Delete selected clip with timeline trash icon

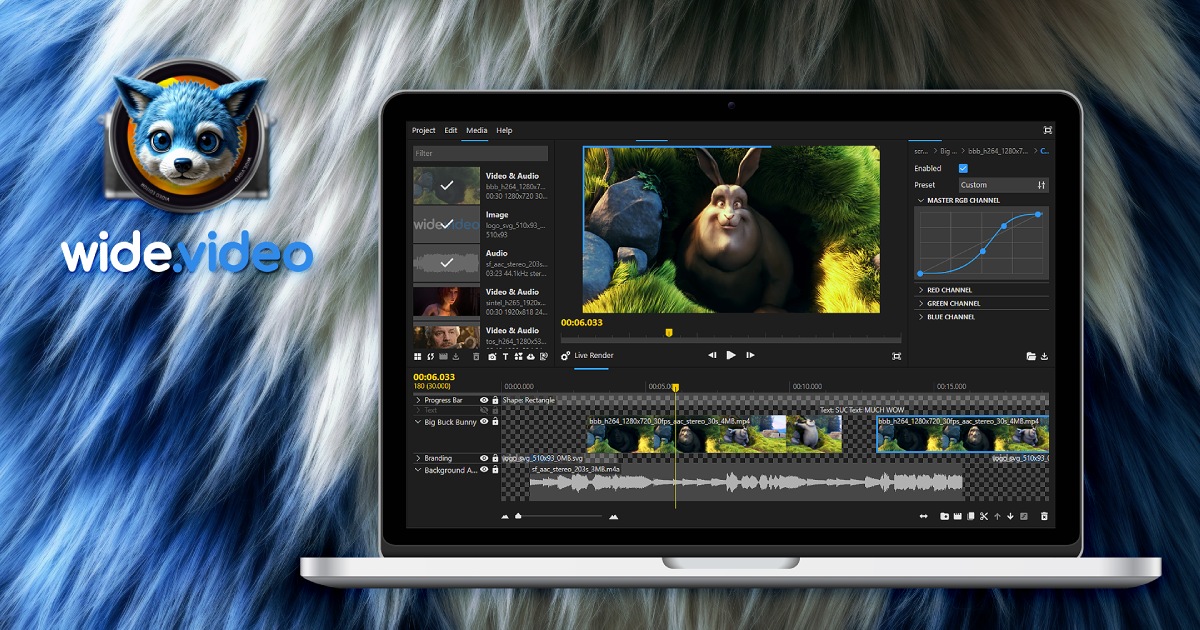tap(1044, 517)
